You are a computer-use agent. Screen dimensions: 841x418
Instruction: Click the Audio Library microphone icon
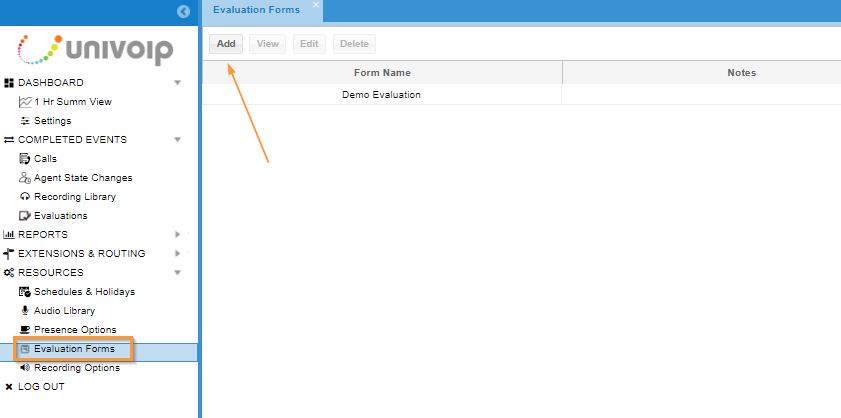point(25,311)
